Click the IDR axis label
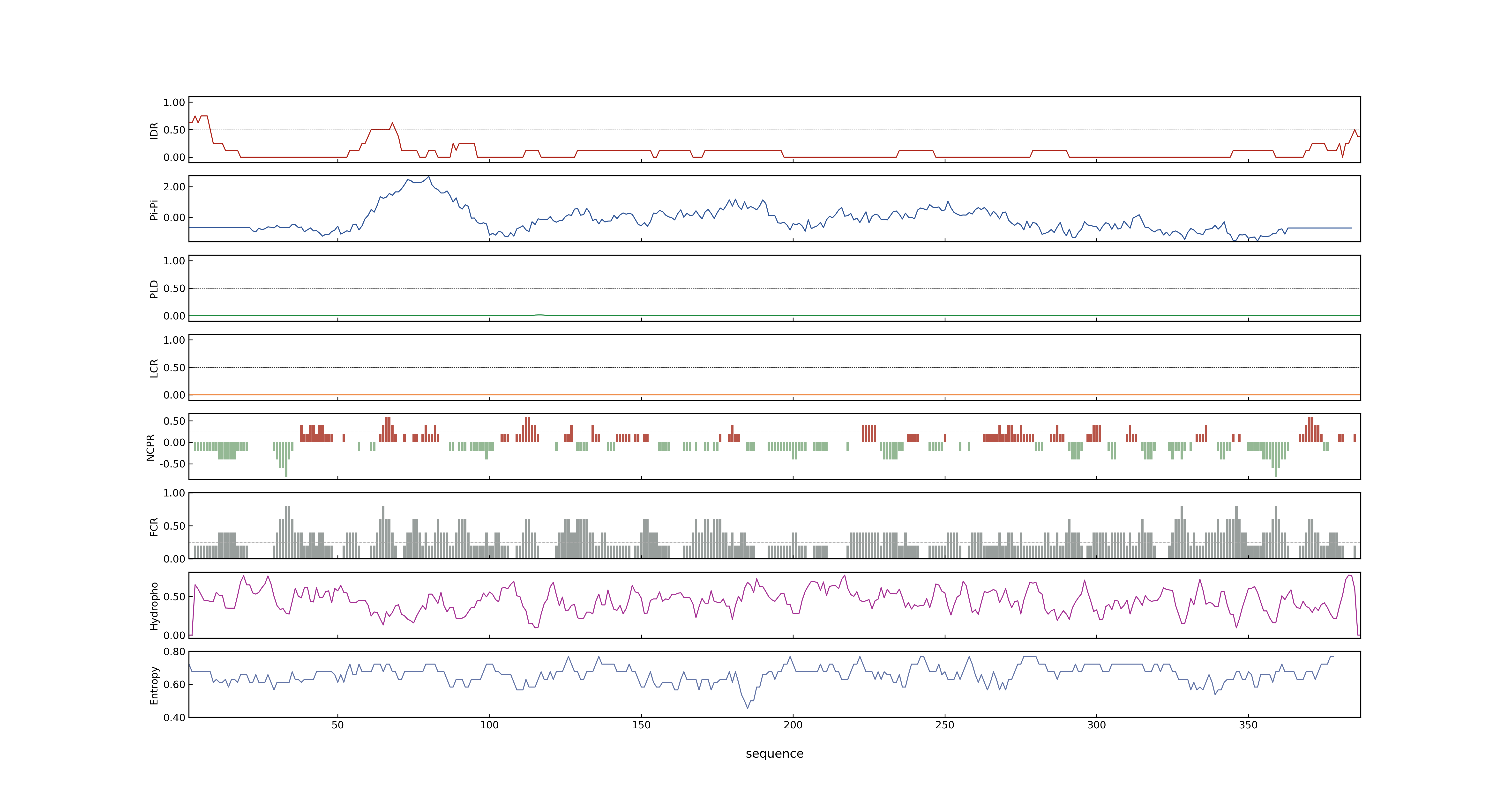1512x806 pixels. click(x=154, y=130)
